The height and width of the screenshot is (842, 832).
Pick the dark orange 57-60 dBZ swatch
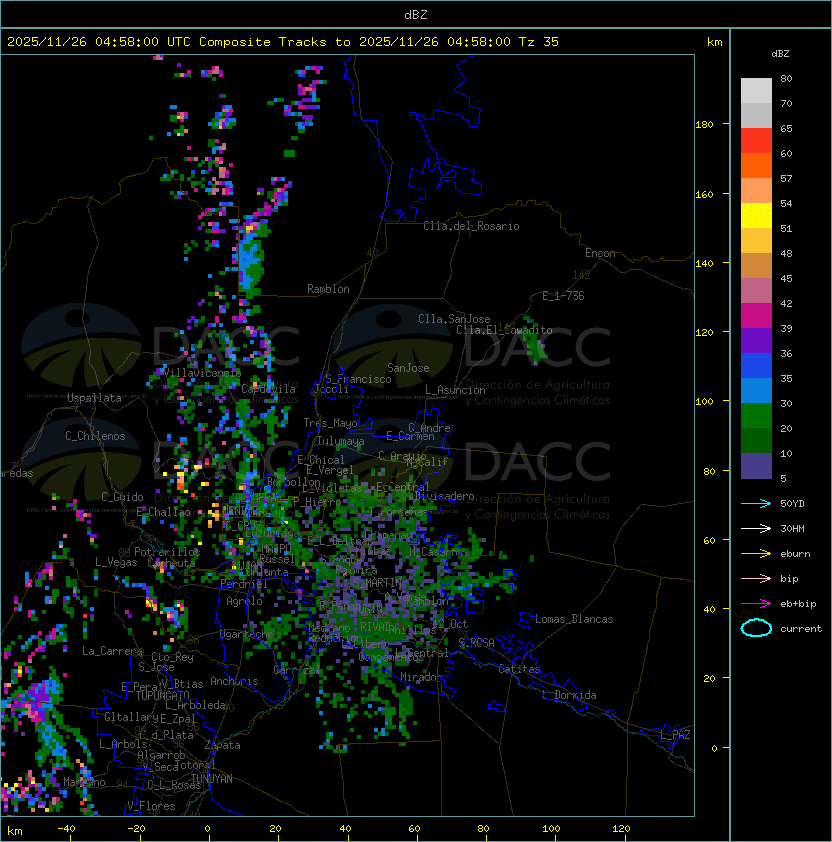click(756, 165)
